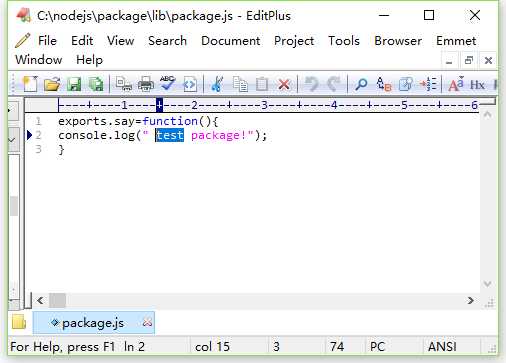Click the horizontal scrollbar left arrow
Image resolution: width=506 pixels, height=363 pixels.
[40, 301]
